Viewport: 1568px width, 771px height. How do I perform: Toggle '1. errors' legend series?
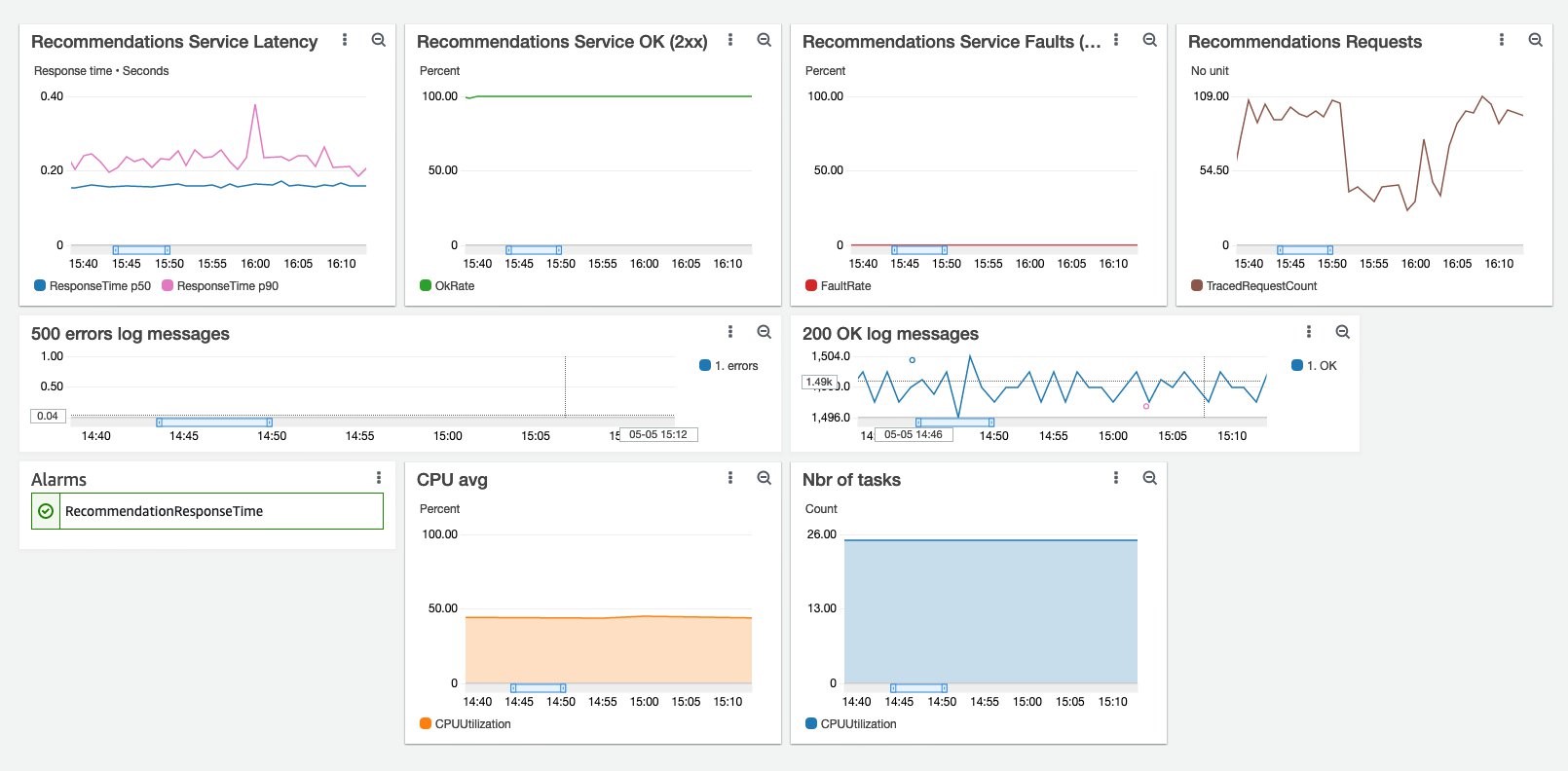(728, 366)
